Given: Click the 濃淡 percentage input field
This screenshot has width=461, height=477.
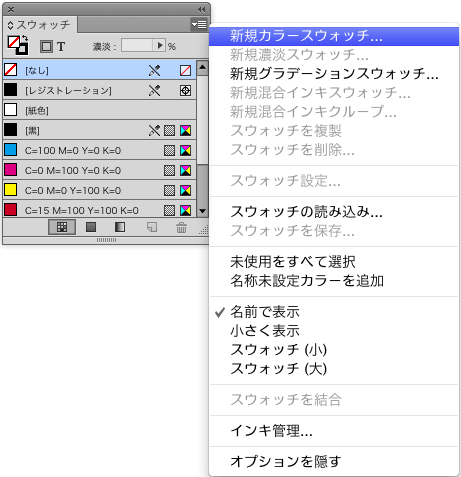Looking at the screenshot, I should coord(137,46).
